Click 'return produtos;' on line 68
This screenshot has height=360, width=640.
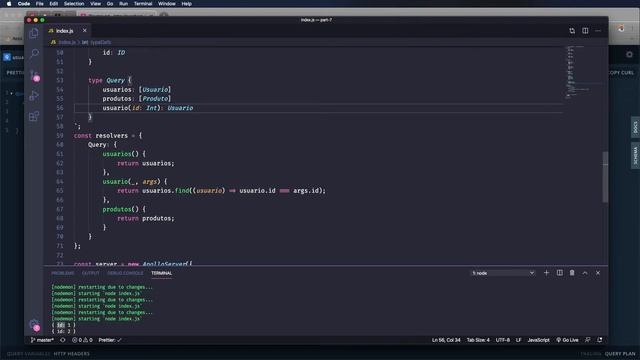146,218
